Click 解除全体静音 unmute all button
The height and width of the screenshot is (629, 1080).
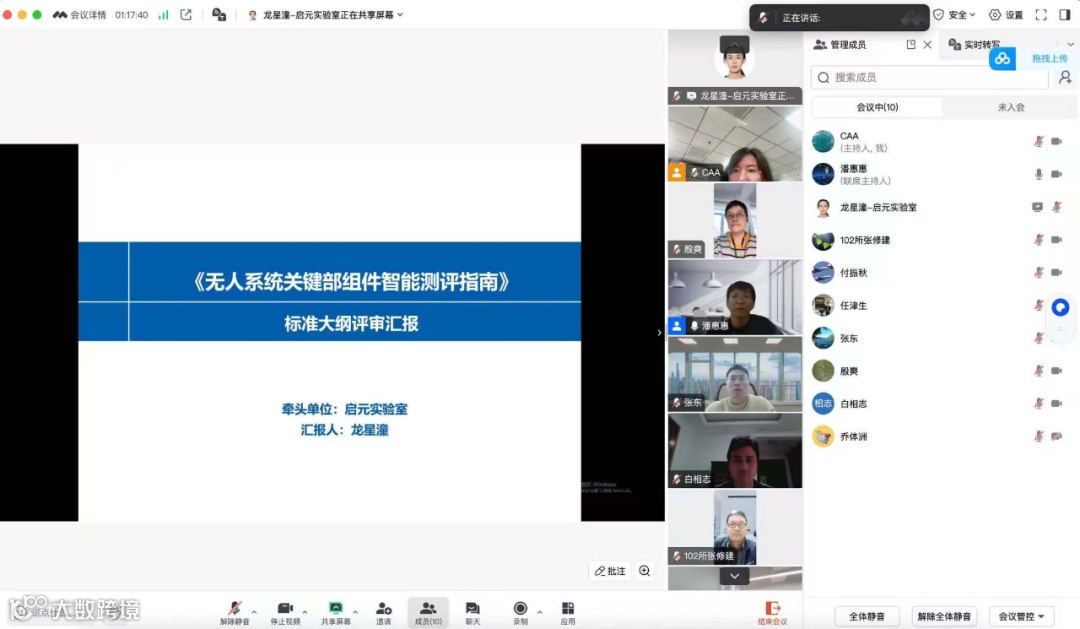click(944, 616)
